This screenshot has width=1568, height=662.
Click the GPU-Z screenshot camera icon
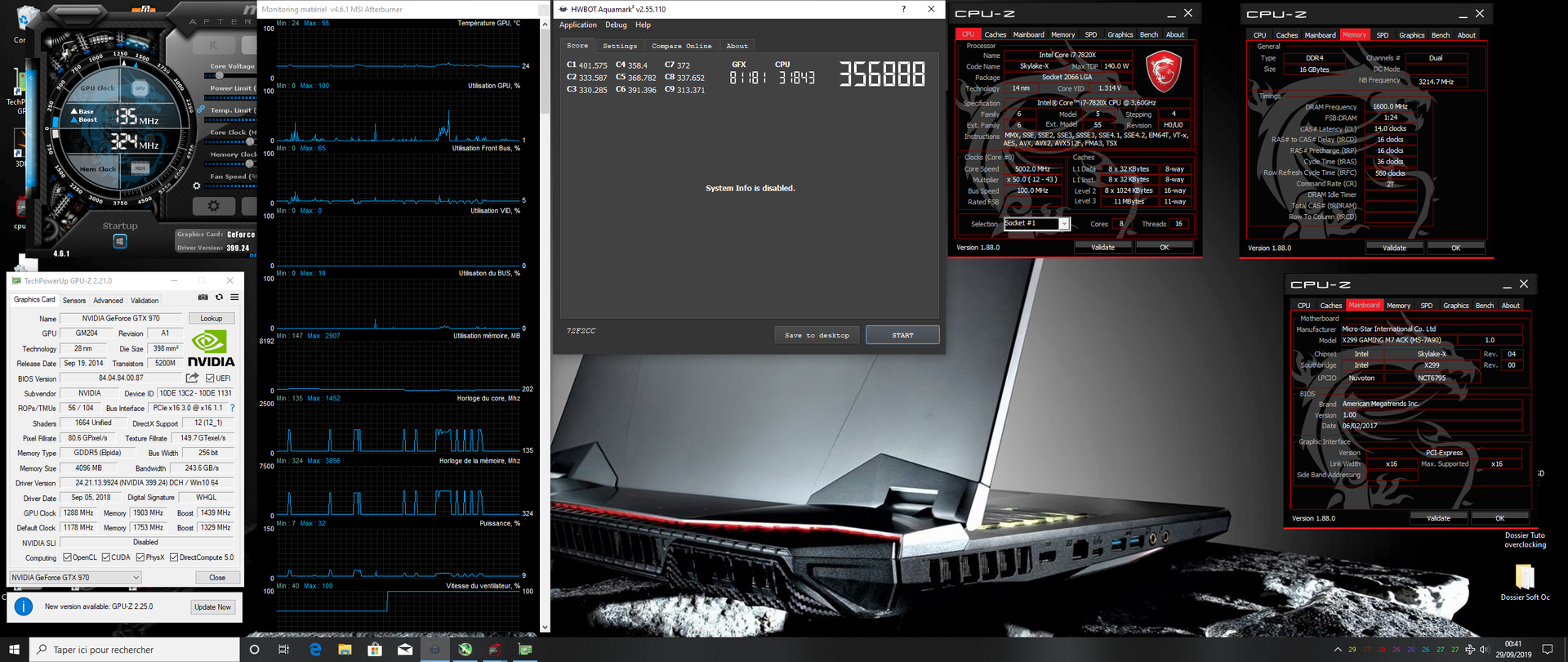[203, 297]
